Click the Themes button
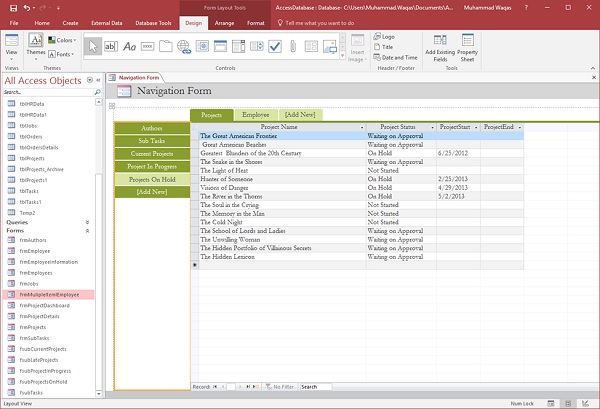Screen dimensions: 600x409 pyautogui.click(x=34, y=46)
